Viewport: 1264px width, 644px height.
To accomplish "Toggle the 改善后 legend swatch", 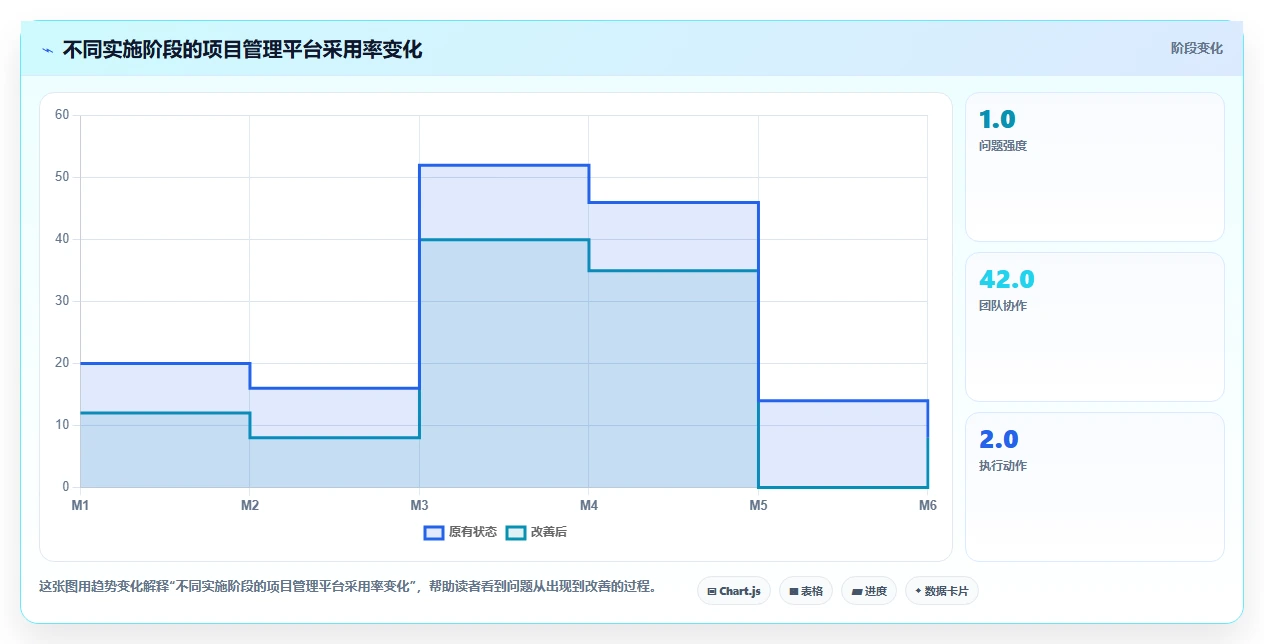I will coord(516,532).
